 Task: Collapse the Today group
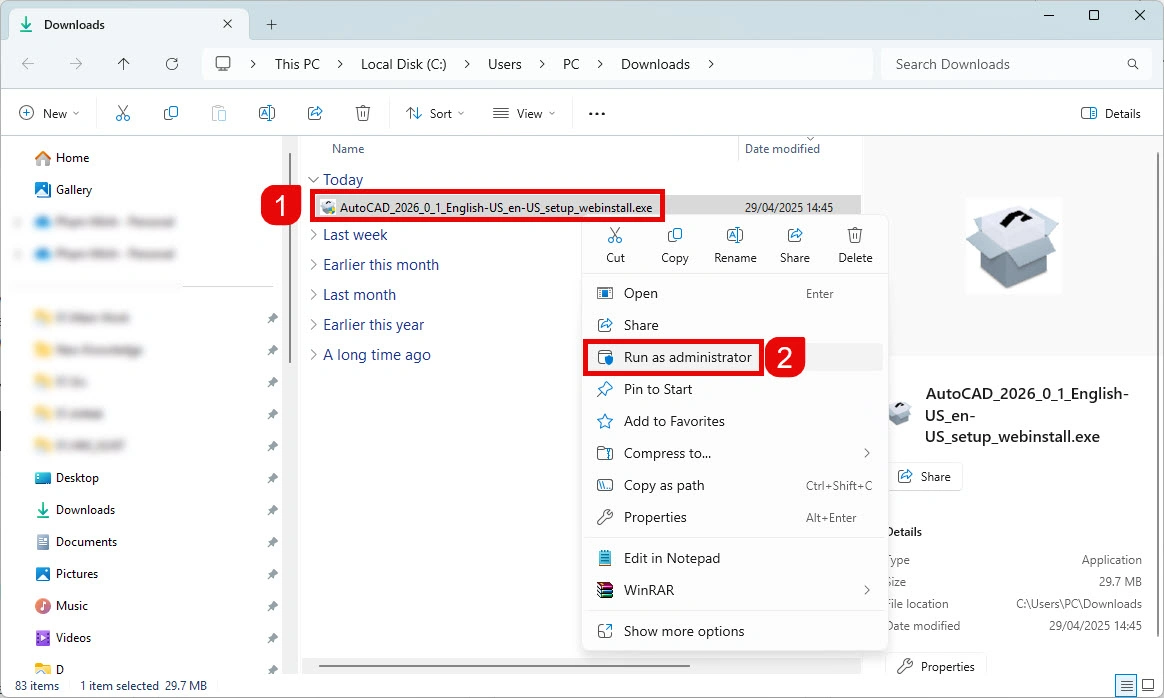(x=313, y=180)
